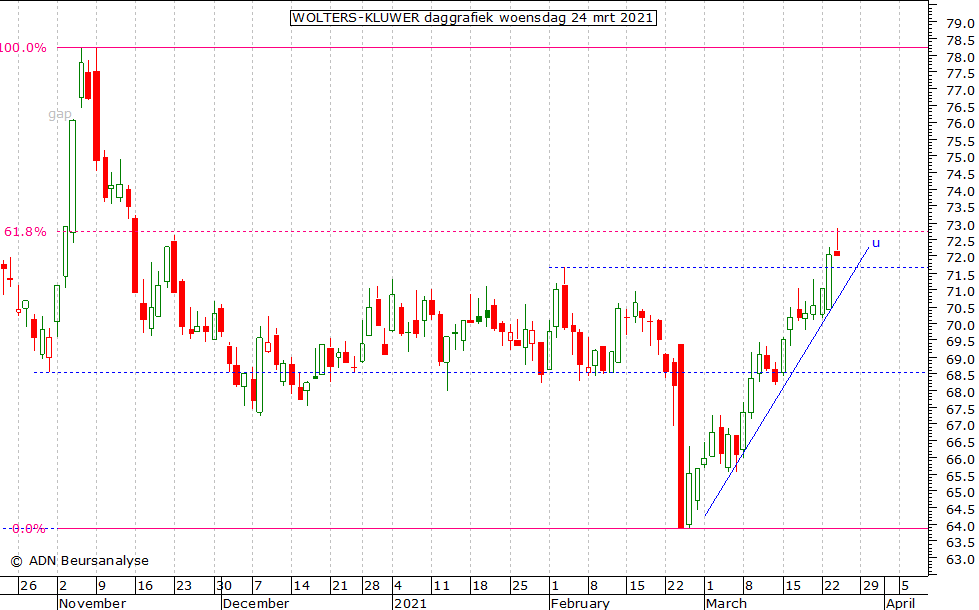Click the 2021 year label
Screen dimensions: 979x610
[x=410, y=603]
